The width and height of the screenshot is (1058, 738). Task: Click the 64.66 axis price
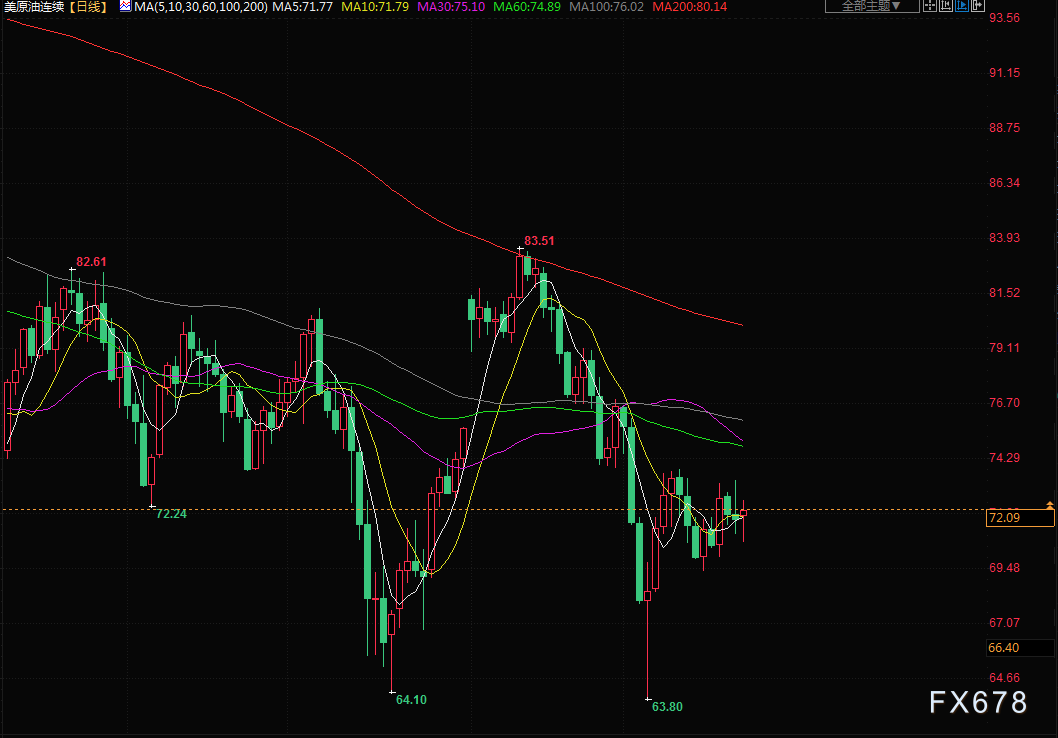click(x=1004, y=678)
